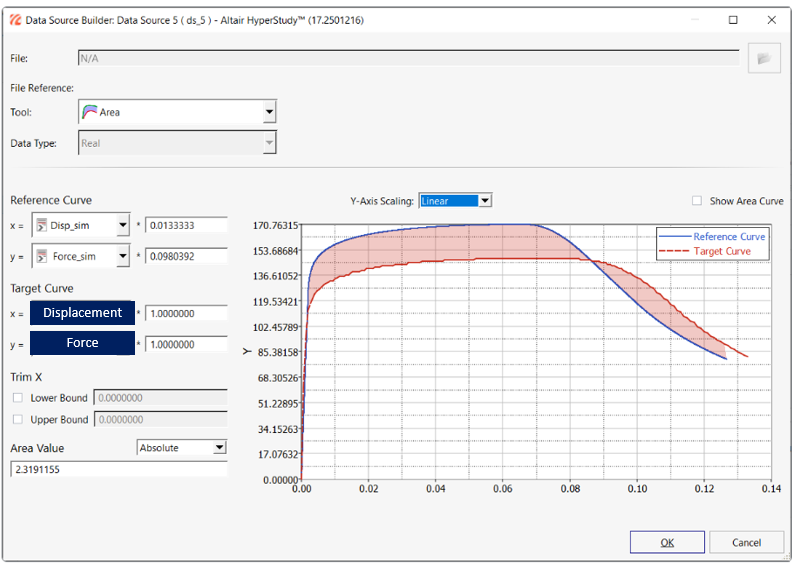Click the Upper Bound value field

[161, 419]
